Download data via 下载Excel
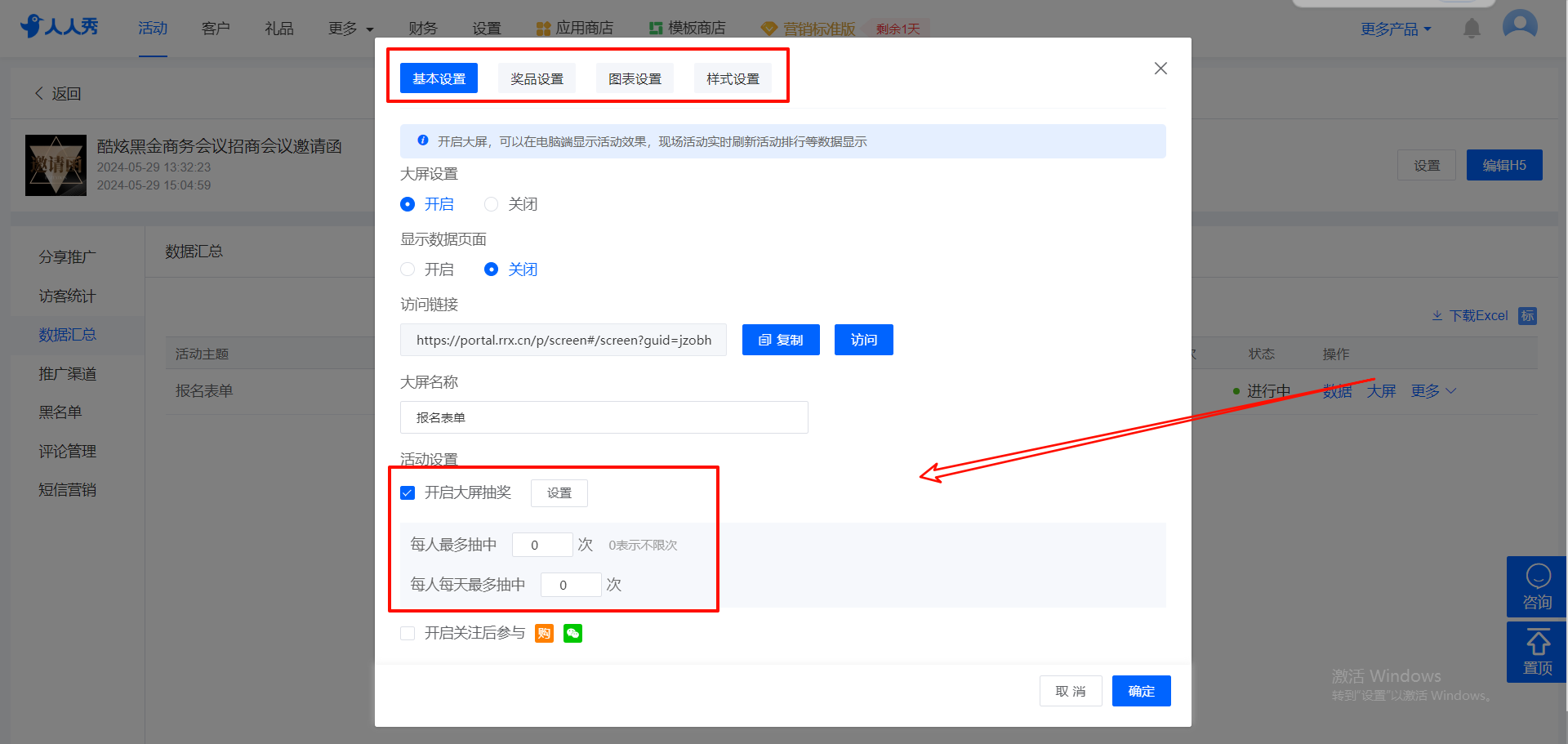This screenshot has height=744, width=1568. (1470, 316)
